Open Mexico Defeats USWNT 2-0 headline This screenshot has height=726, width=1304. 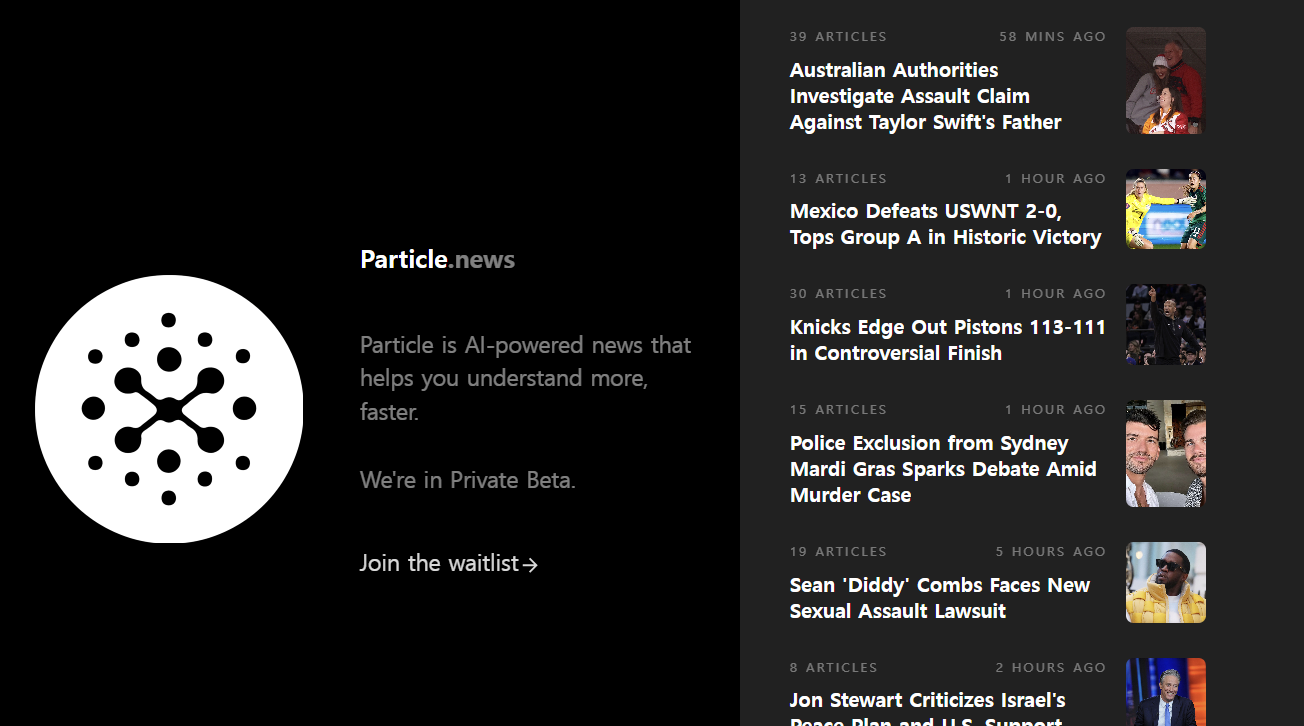click(945, 224)
